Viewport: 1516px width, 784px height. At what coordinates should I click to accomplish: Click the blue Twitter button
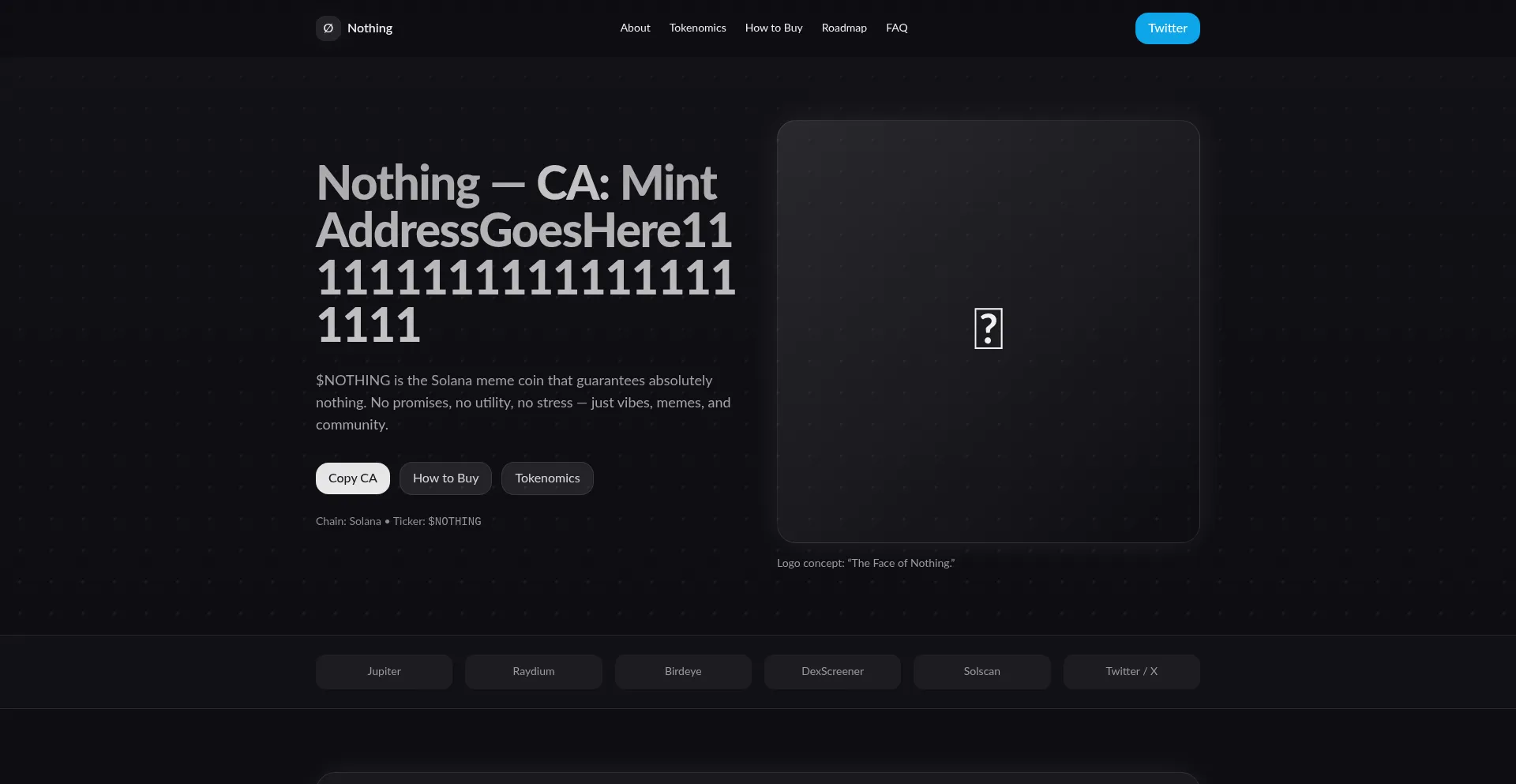tap(1167, 28)
